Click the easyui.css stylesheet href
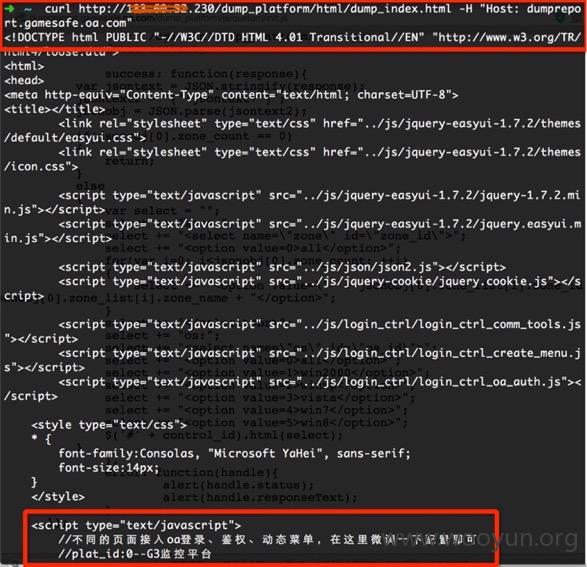The height and width of the screenshot is (567, 587). coord(292,131)
